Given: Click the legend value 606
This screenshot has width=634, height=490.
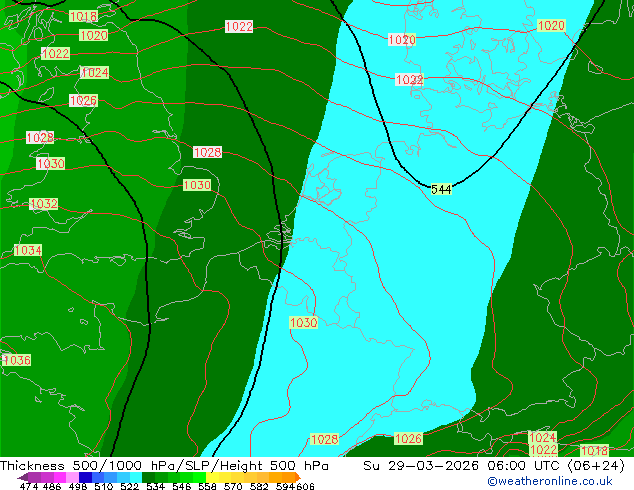Looking at the screenshot, I should pyautogui.click(x=305, y=486).
